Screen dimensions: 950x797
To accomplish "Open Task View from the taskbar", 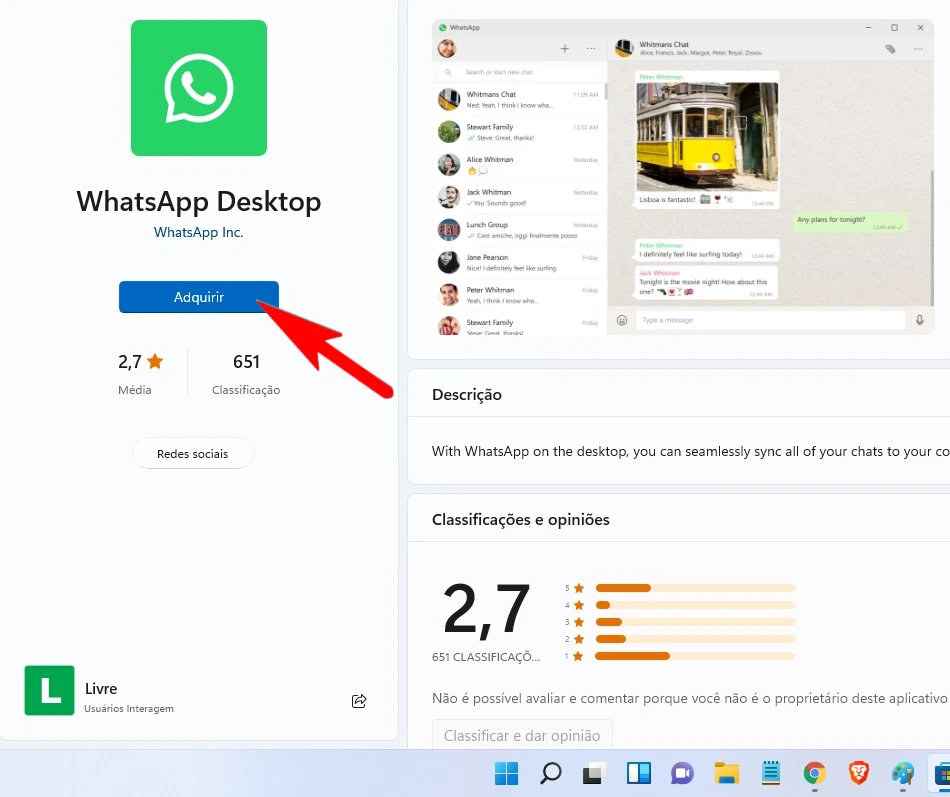I will point(594,773).
